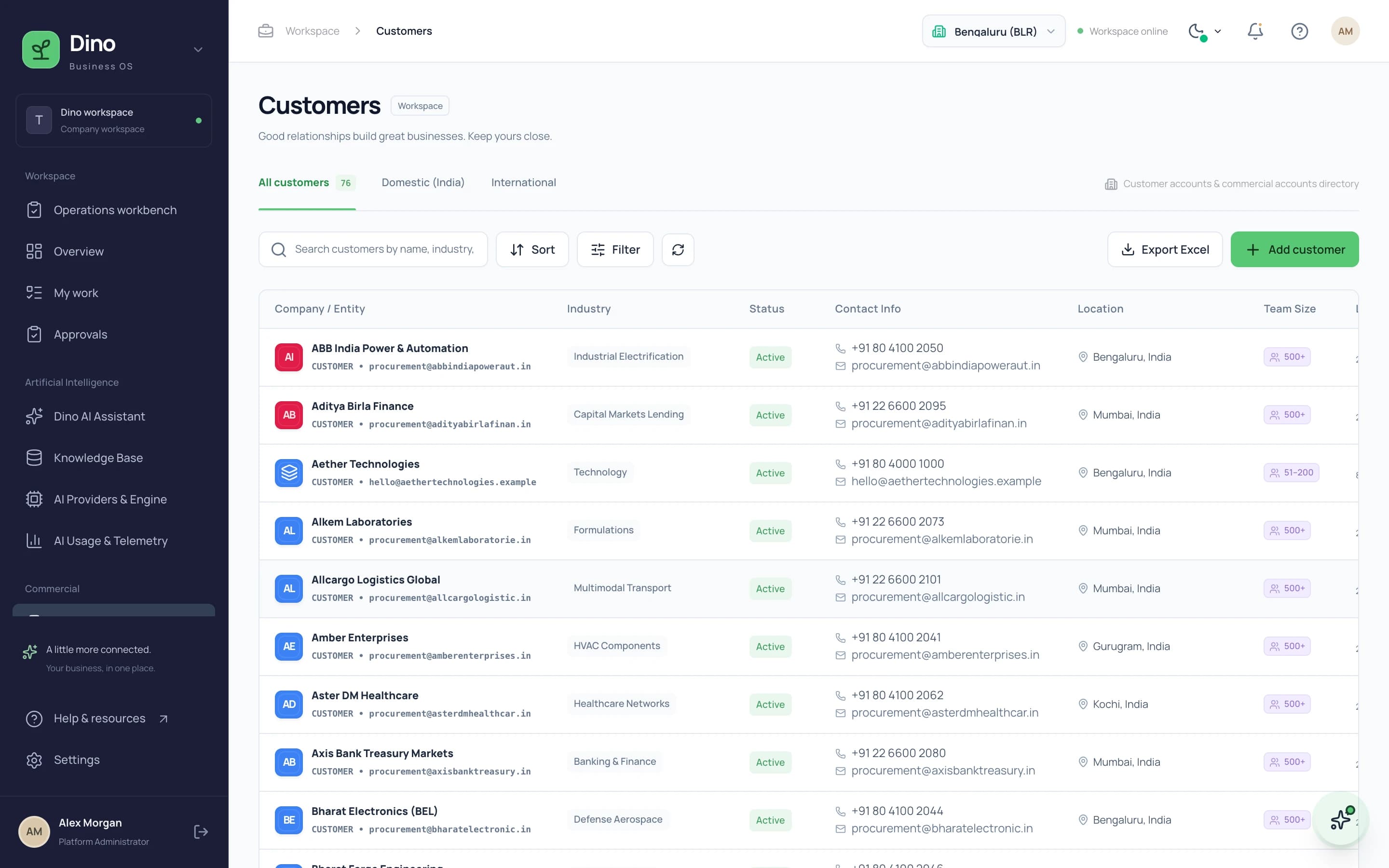The image size is (1389, 868).
Task: Click the Workspace badge beside Customers title
Action: coord(420,106)
